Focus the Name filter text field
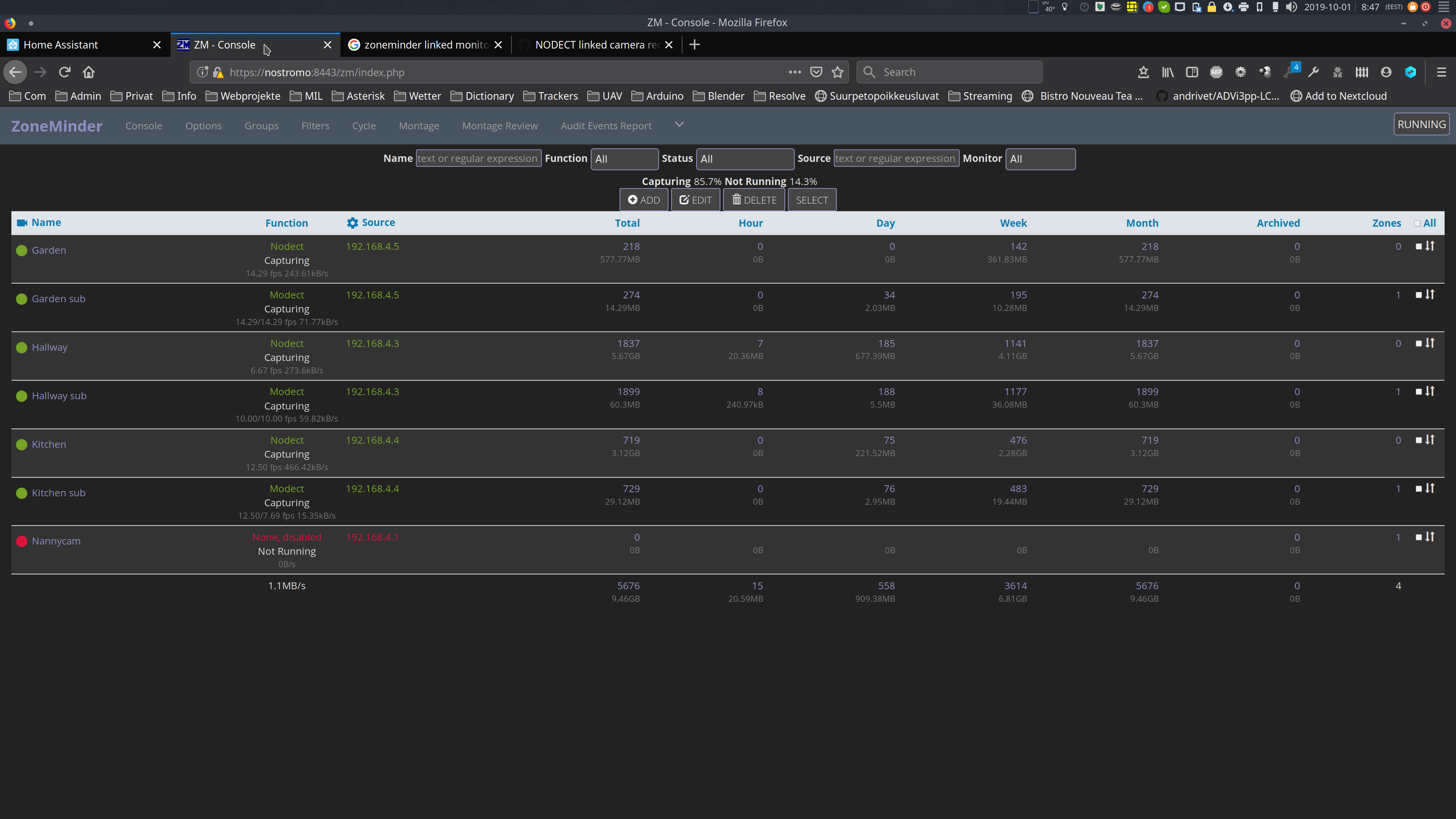The height and width of the screenshot is (819, 1456). tap(479, 158)
